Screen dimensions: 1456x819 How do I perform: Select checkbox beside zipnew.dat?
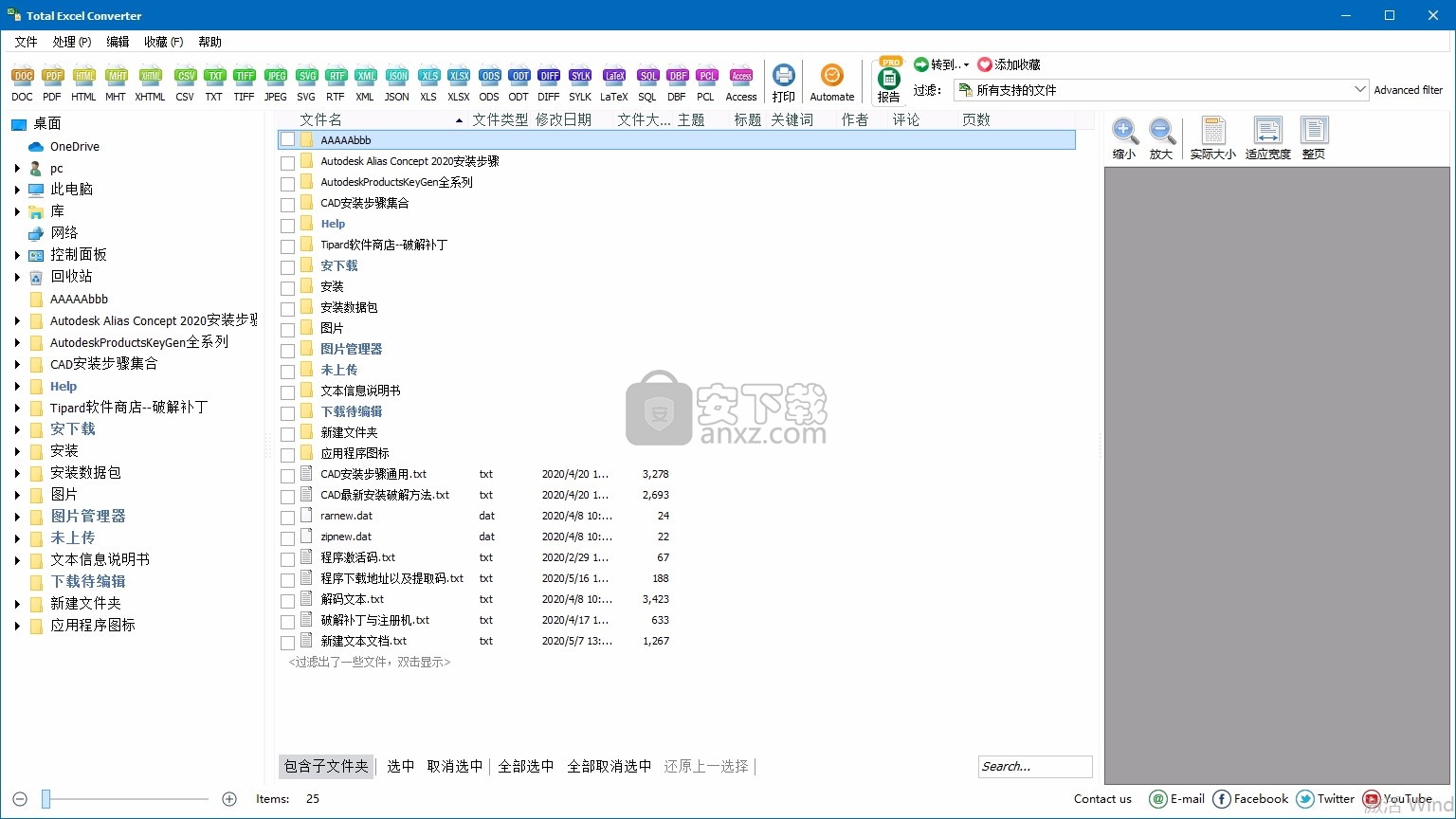click(x=287, y=538)
